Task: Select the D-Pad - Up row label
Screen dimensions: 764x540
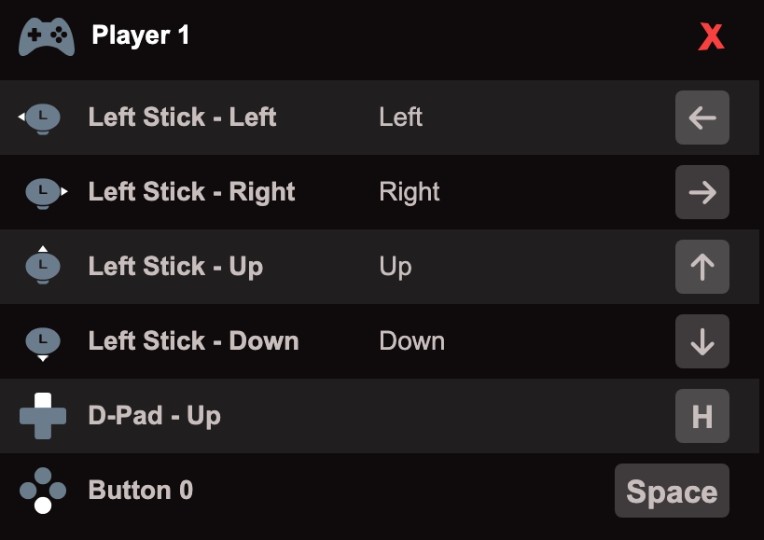Action: (154, 416)
